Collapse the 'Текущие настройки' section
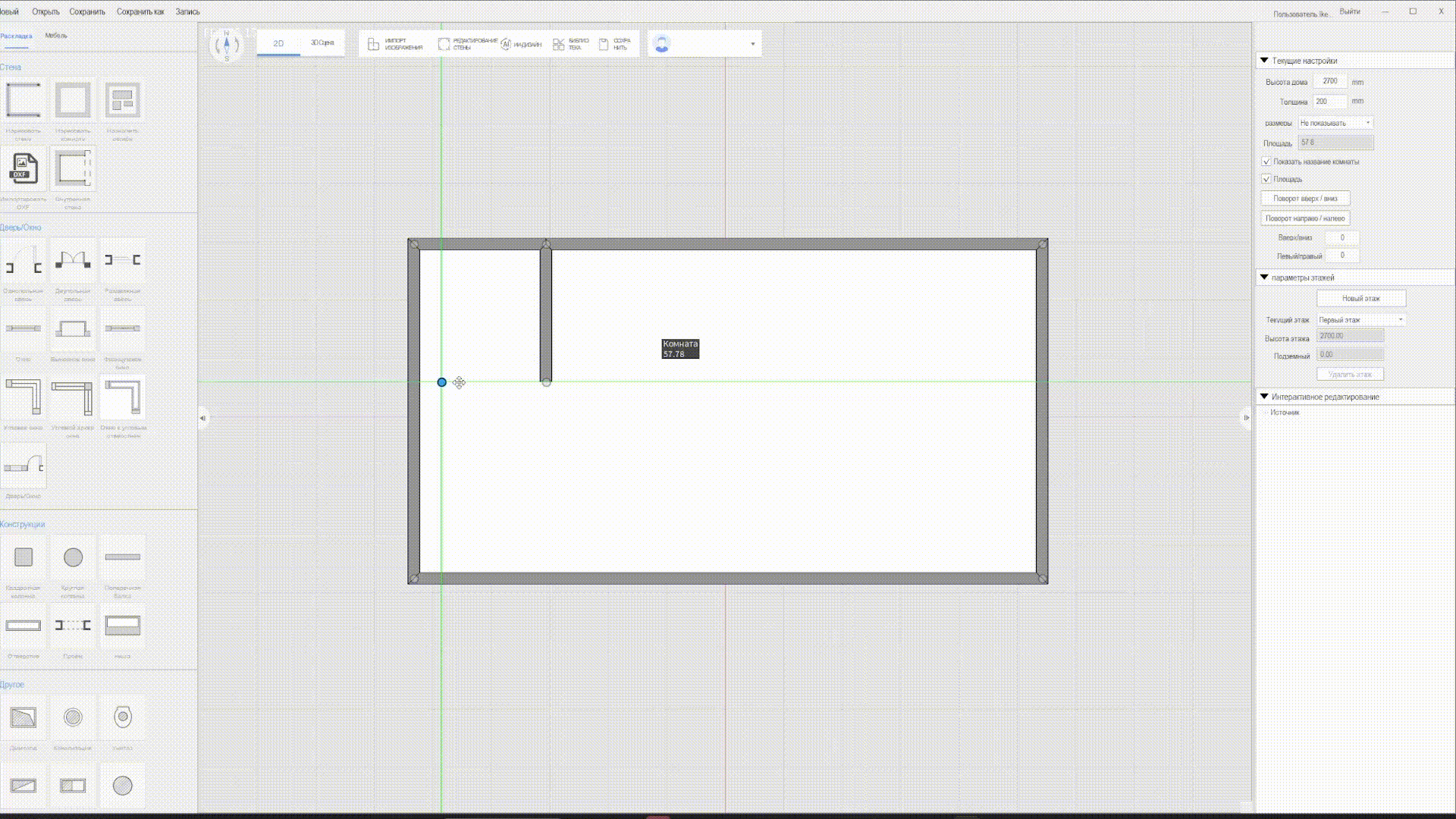 [x=1264, y=61]
